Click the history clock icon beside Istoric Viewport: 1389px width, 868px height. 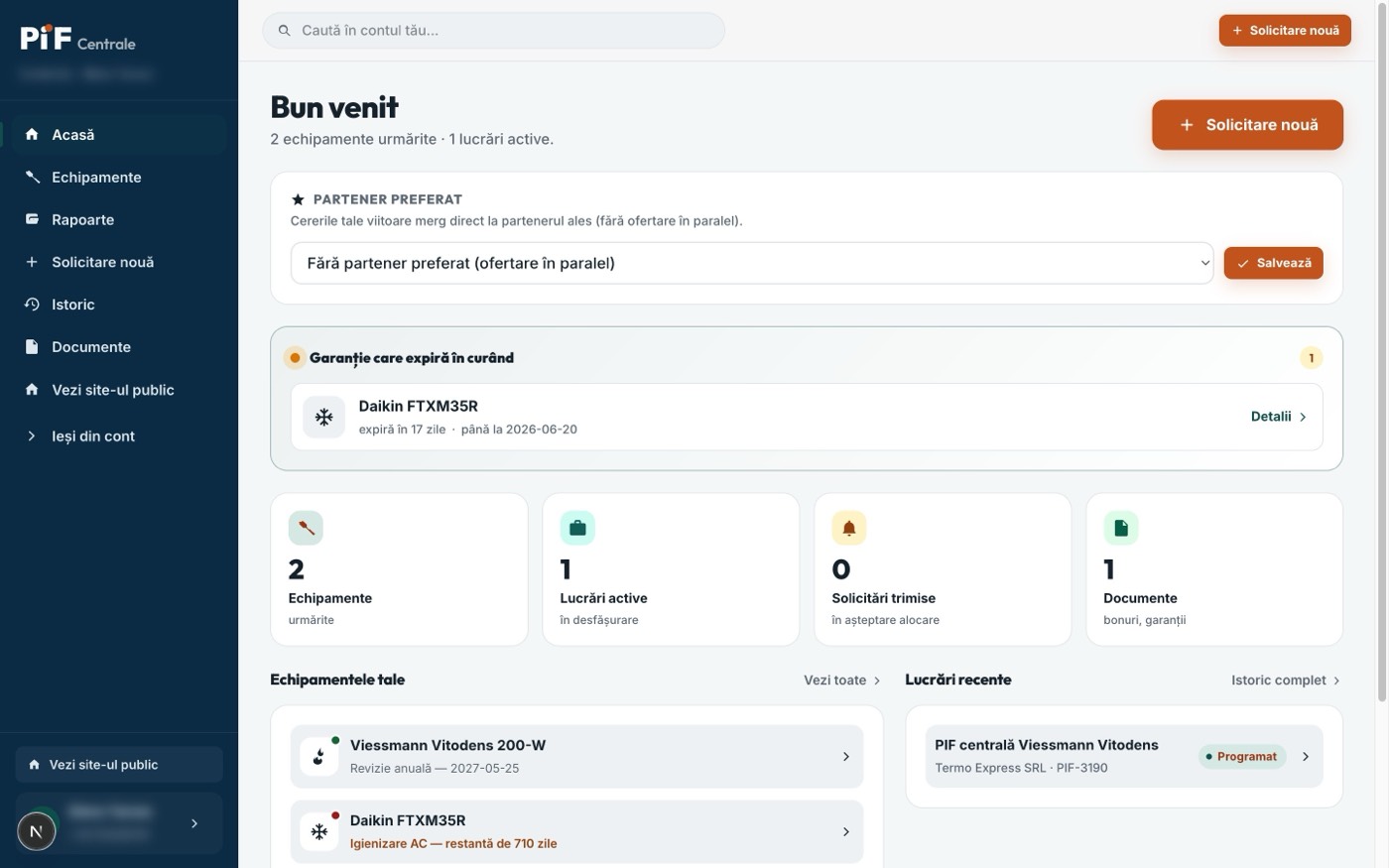pyautogui.click(x=32, y=305)
